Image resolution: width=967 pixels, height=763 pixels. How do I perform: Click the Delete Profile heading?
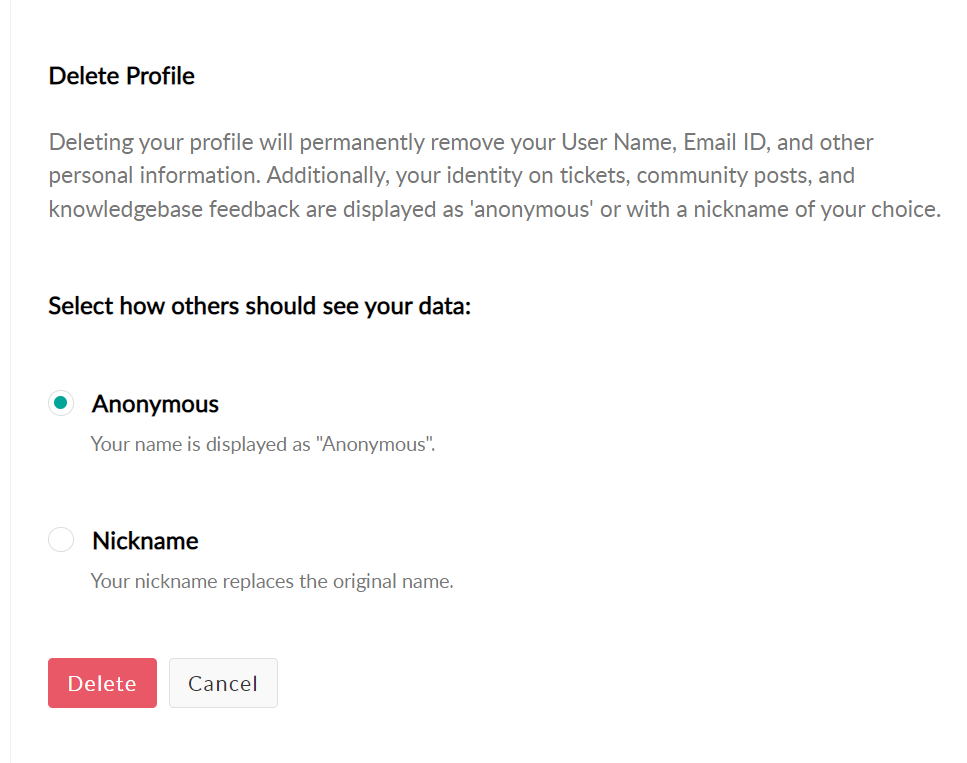click(x=121, y=76)
